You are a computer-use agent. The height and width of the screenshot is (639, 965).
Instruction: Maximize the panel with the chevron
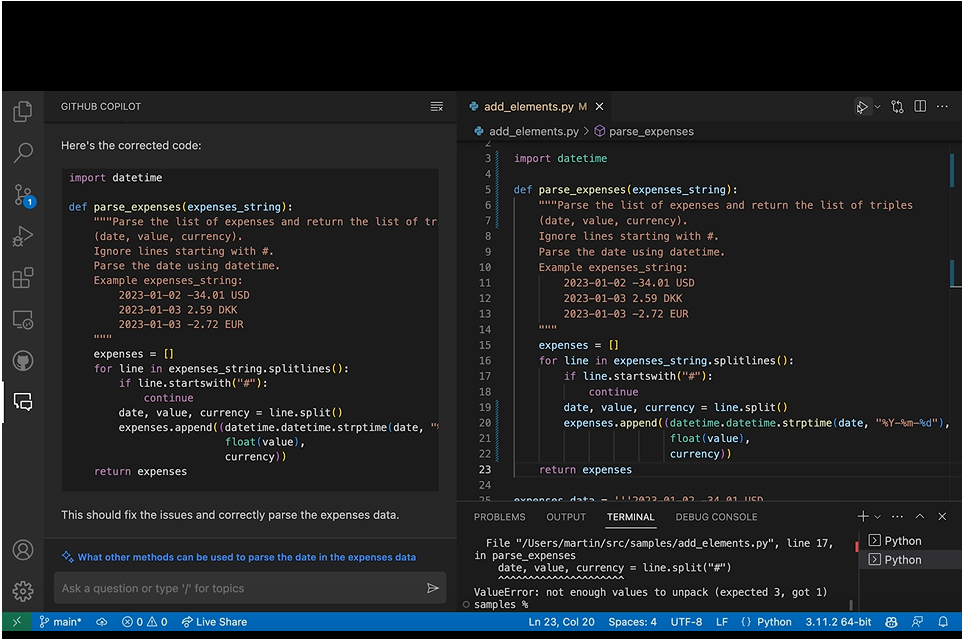point(919,516)
